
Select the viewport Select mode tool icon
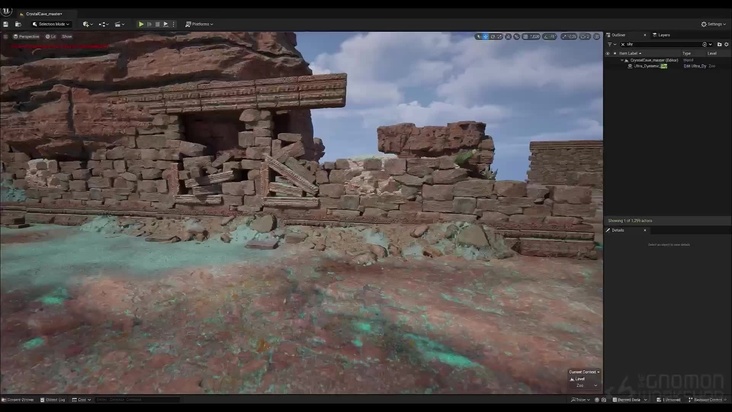tap(479, 36)
